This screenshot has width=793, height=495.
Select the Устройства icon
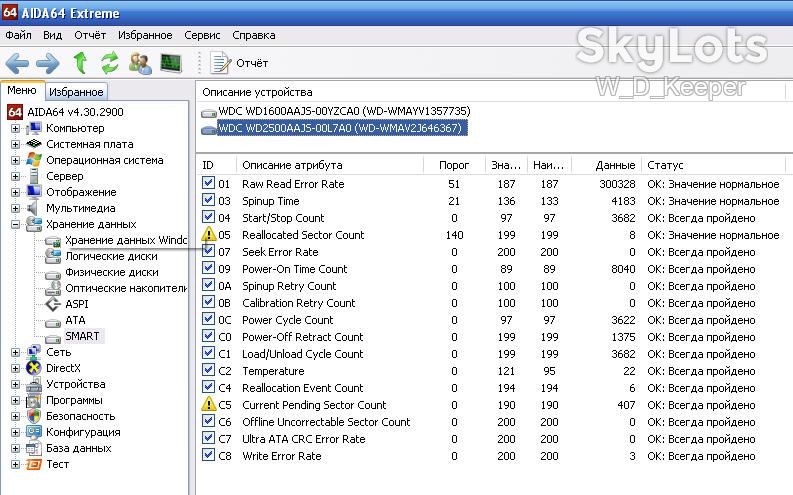(34, 384)
